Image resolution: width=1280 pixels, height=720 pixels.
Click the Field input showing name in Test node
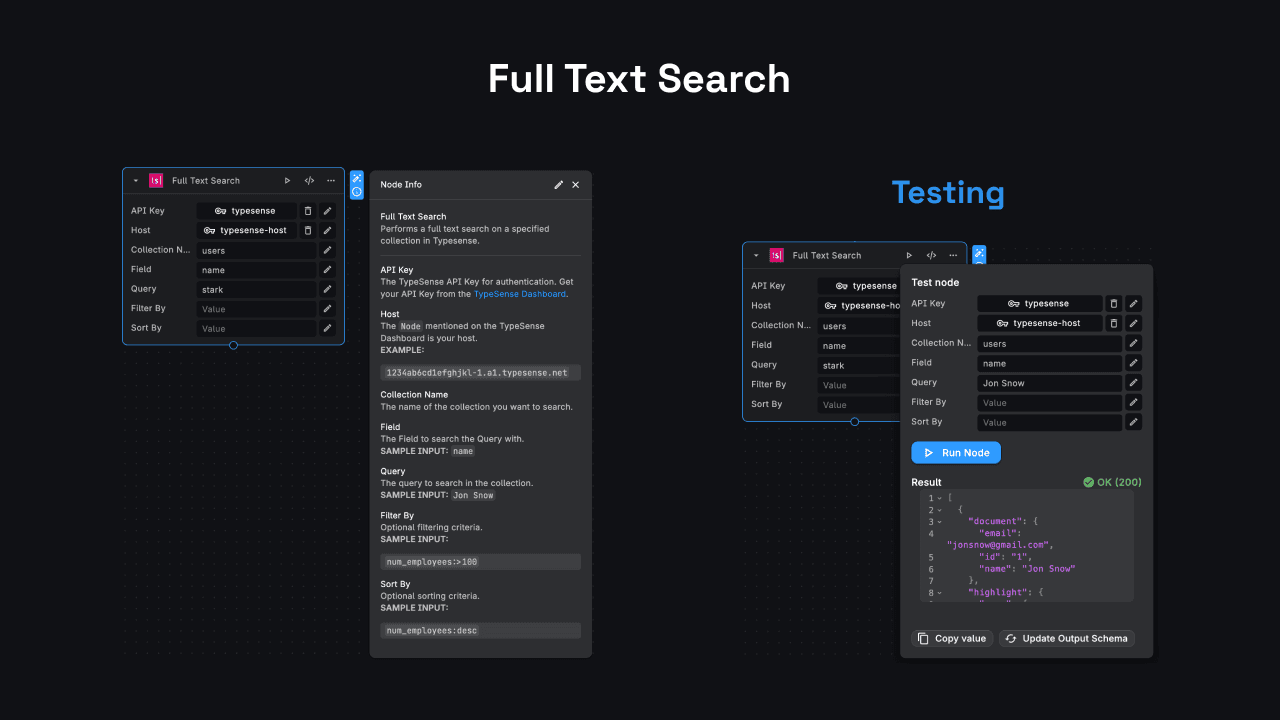pos(1049,363)
